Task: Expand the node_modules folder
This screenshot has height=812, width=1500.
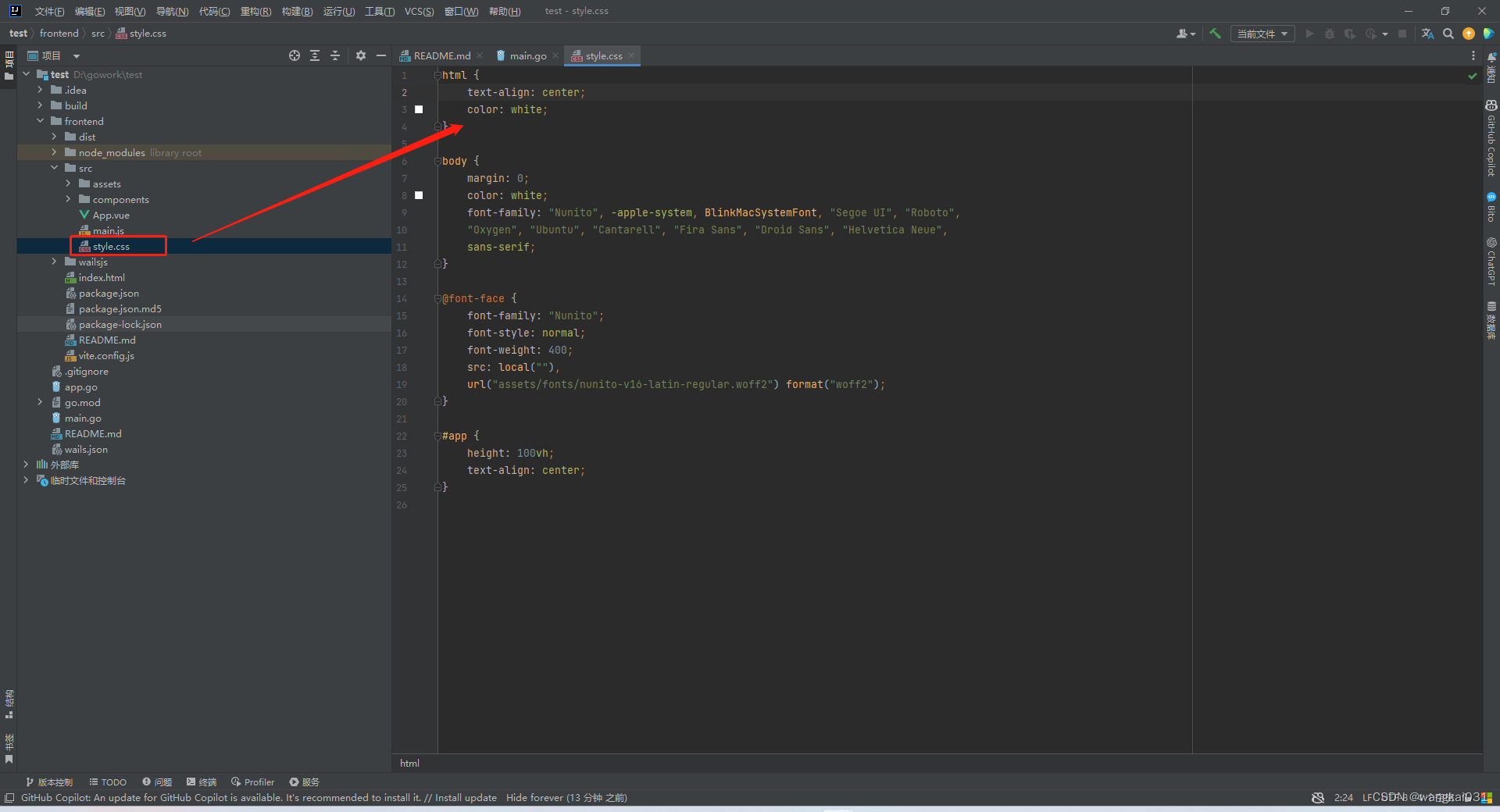Action: pos(55,152)
